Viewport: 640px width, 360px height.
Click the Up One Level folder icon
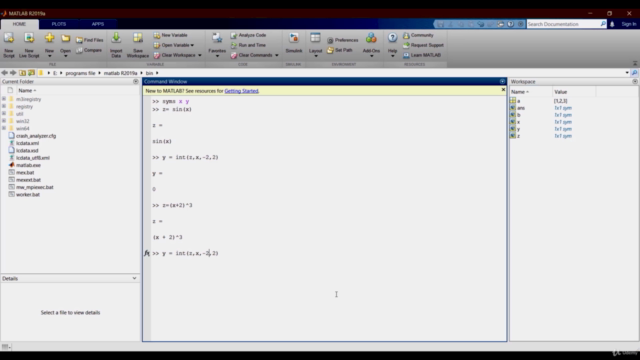22,73
